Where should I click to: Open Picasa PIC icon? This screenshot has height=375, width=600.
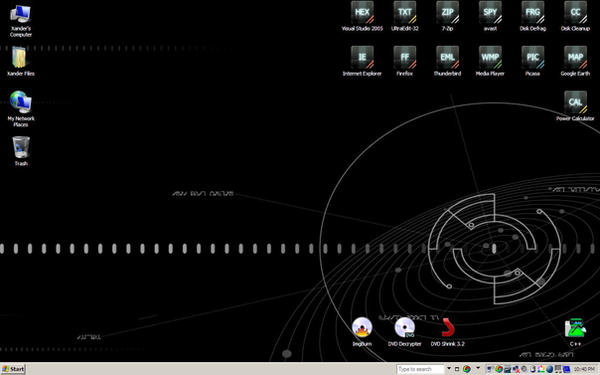point(533,61)
